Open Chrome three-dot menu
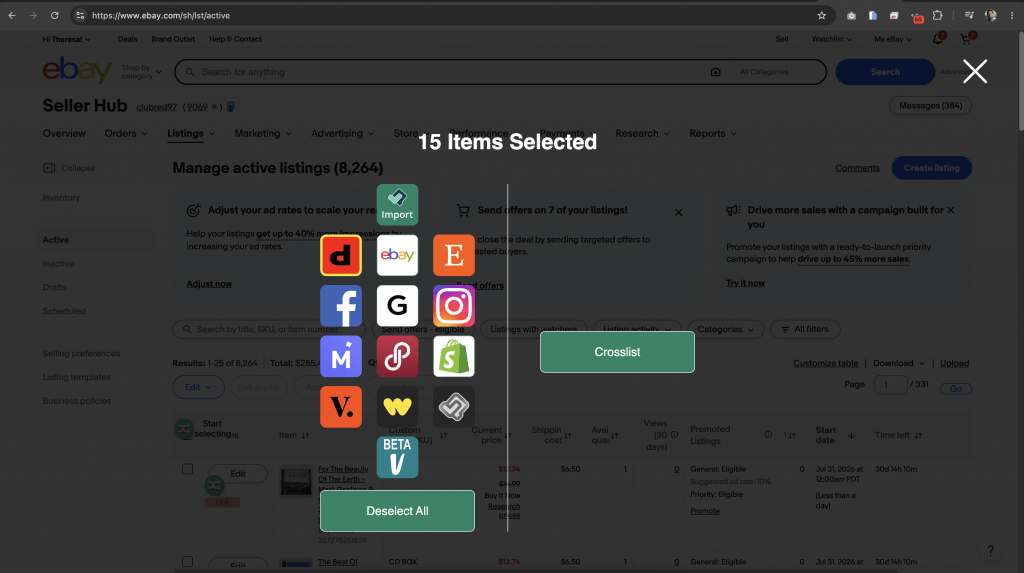Screen dimensions: 1024x573 click(x=1012, y=16)
